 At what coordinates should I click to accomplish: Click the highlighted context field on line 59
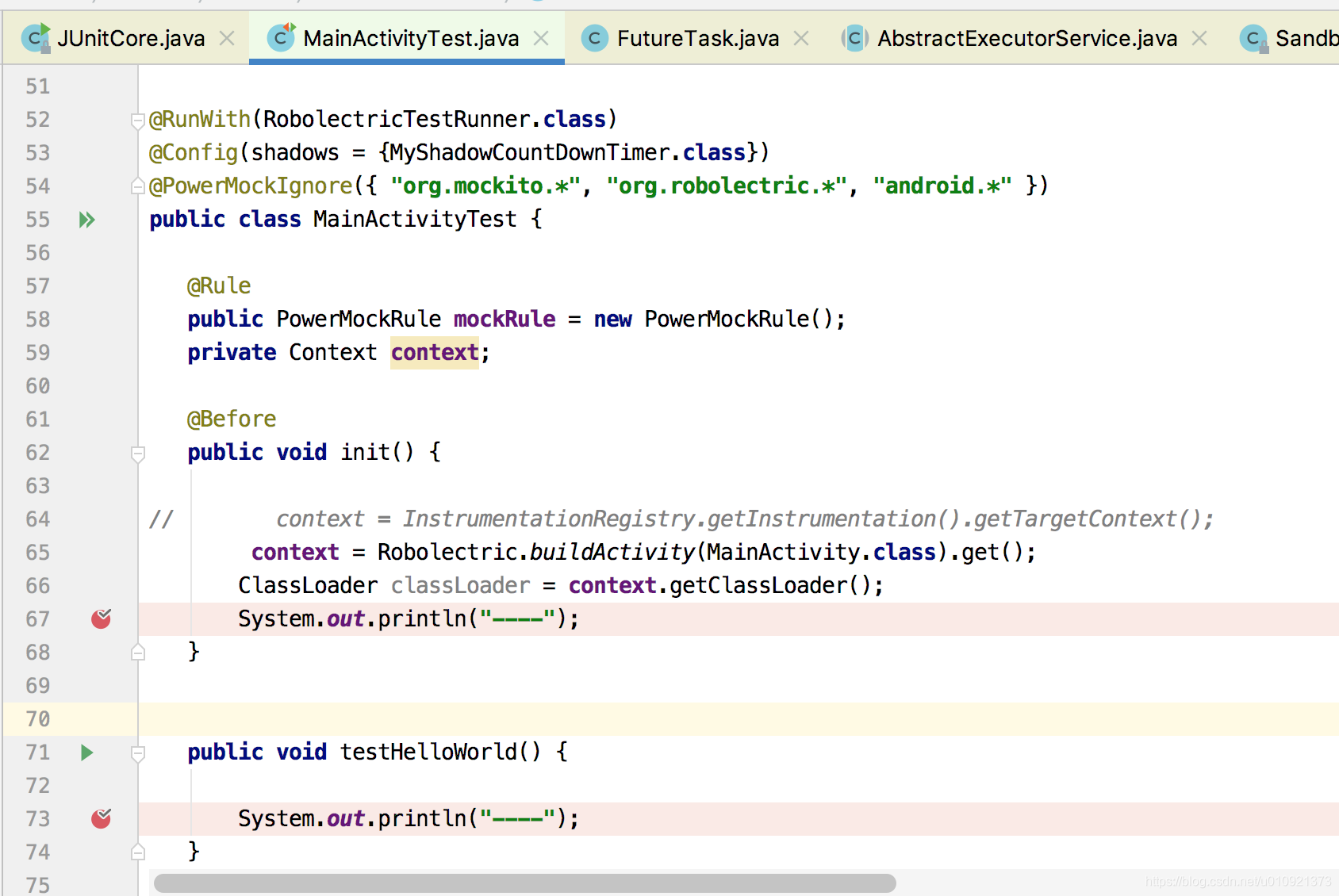point(435,352)
